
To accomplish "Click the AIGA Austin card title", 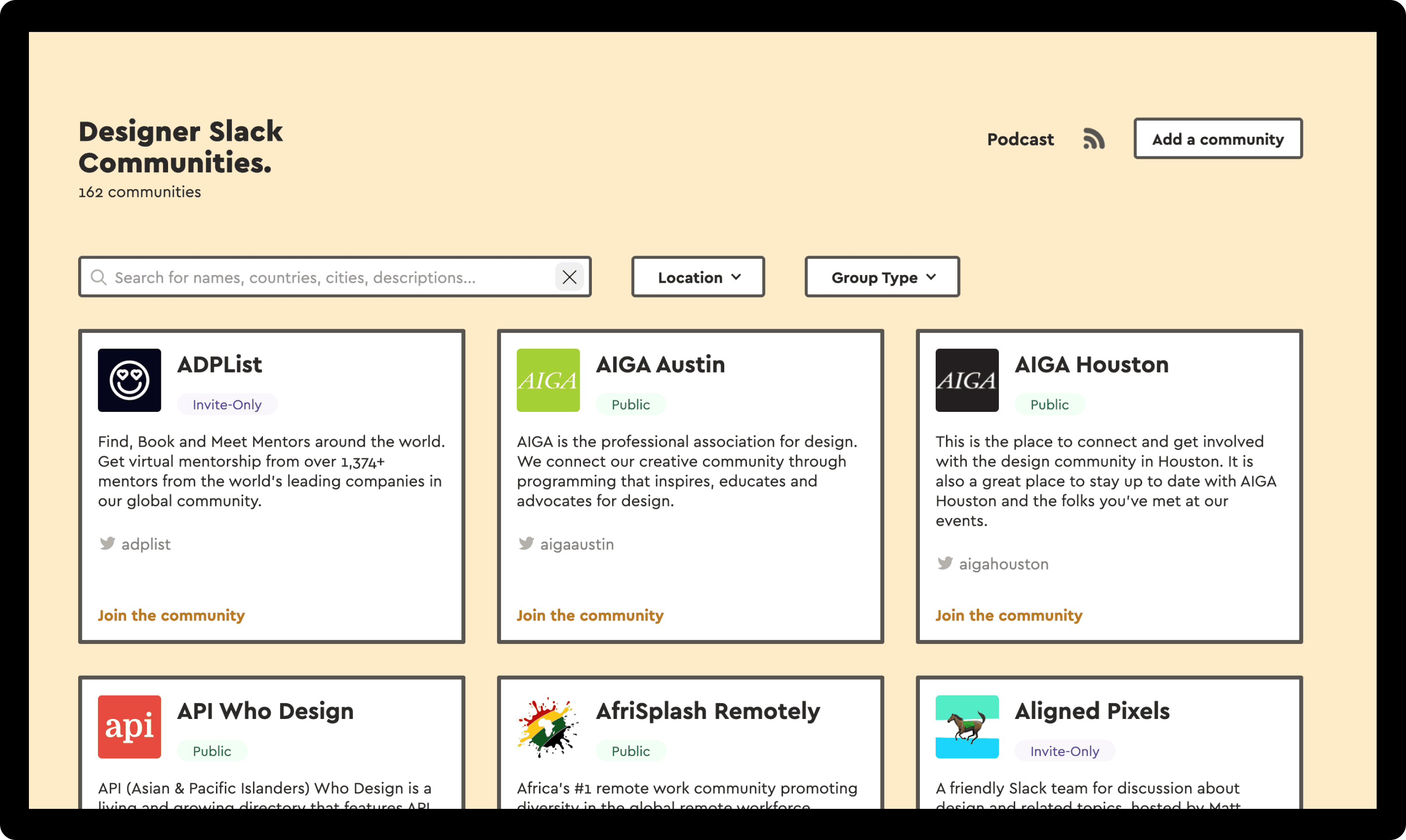I will 661,364.
